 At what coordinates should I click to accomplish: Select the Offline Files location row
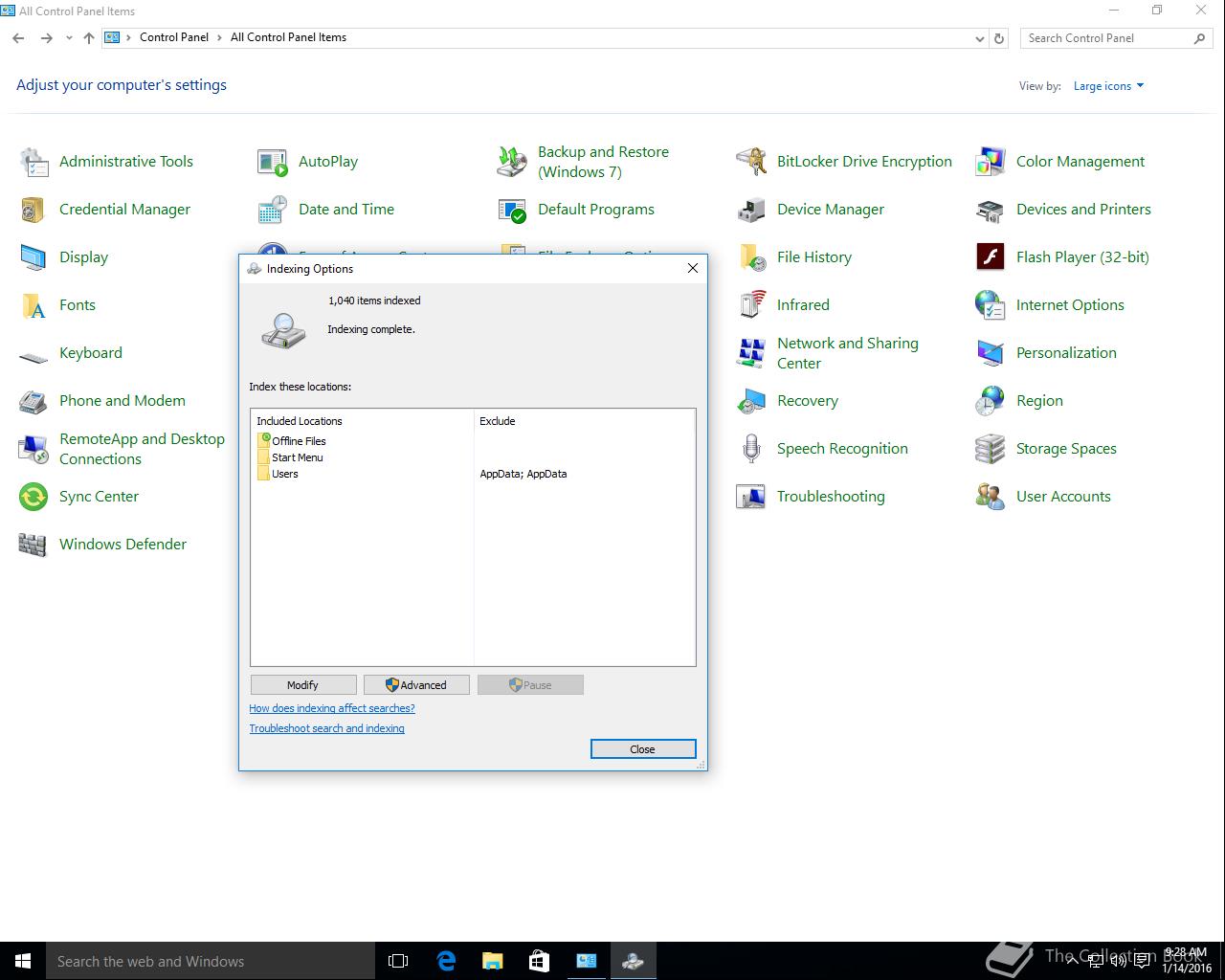pos(292,441)
